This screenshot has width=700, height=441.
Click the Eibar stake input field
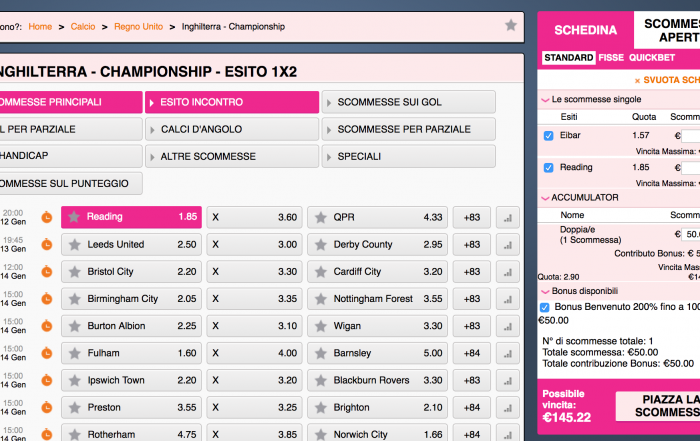(691, 136)
